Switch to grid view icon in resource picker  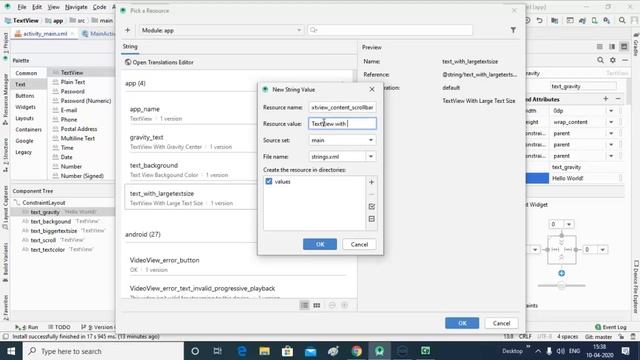pyautogui.click(x=317, y=305)
